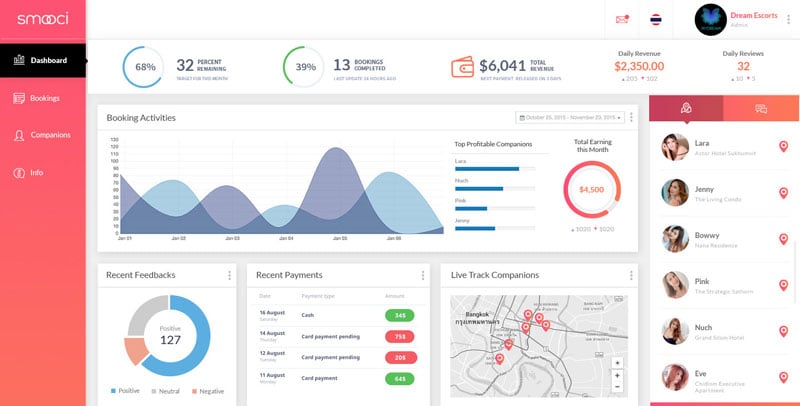Image resolution: width=800 pixels, height=406 pixels.
Task: Click the Positive legend color swatch
Action: coord(115,390)
